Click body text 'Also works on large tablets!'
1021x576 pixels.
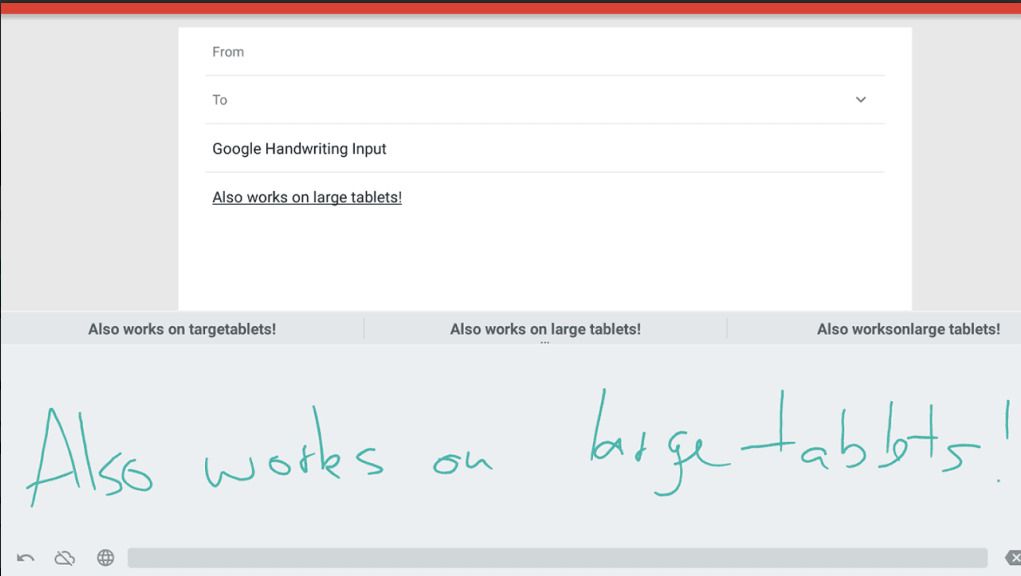pyautogui.click(x=307, y=197)
